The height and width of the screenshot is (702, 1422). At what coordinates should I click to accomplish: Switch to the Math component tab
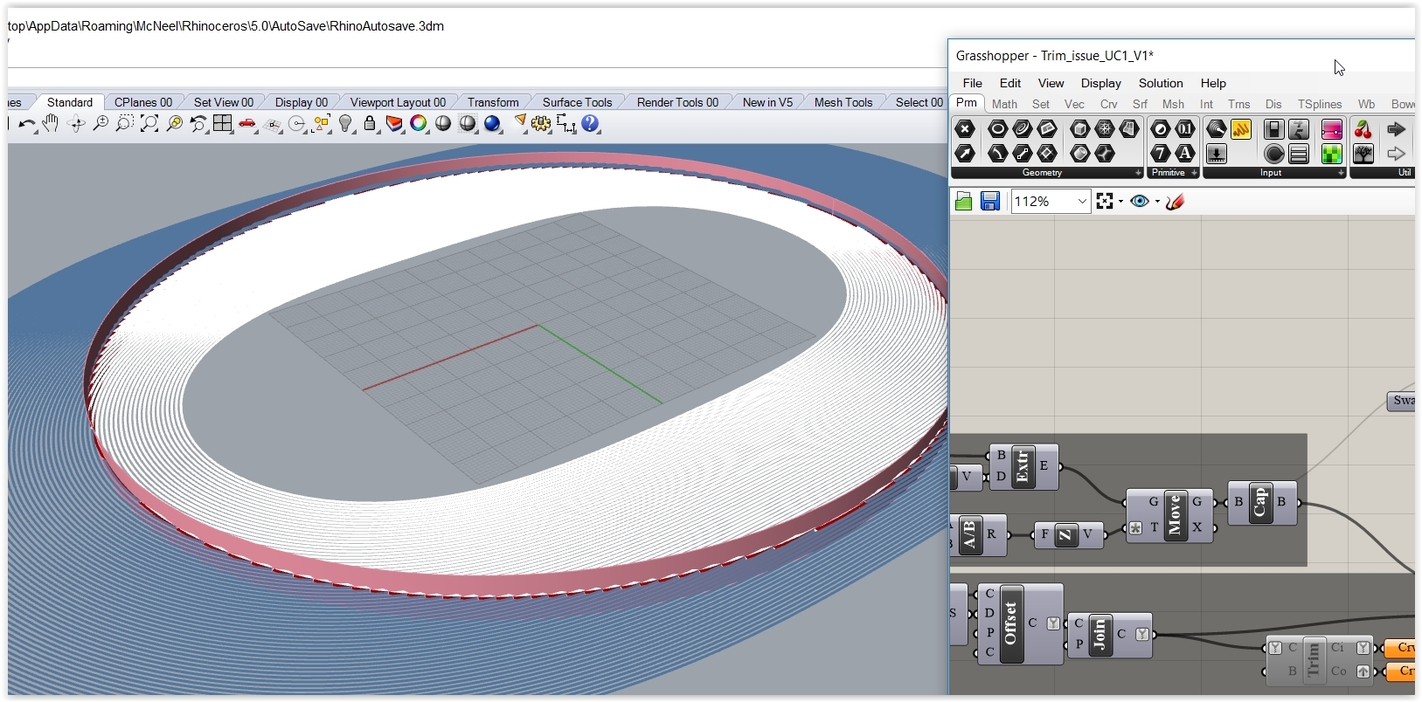[1004, 104]
